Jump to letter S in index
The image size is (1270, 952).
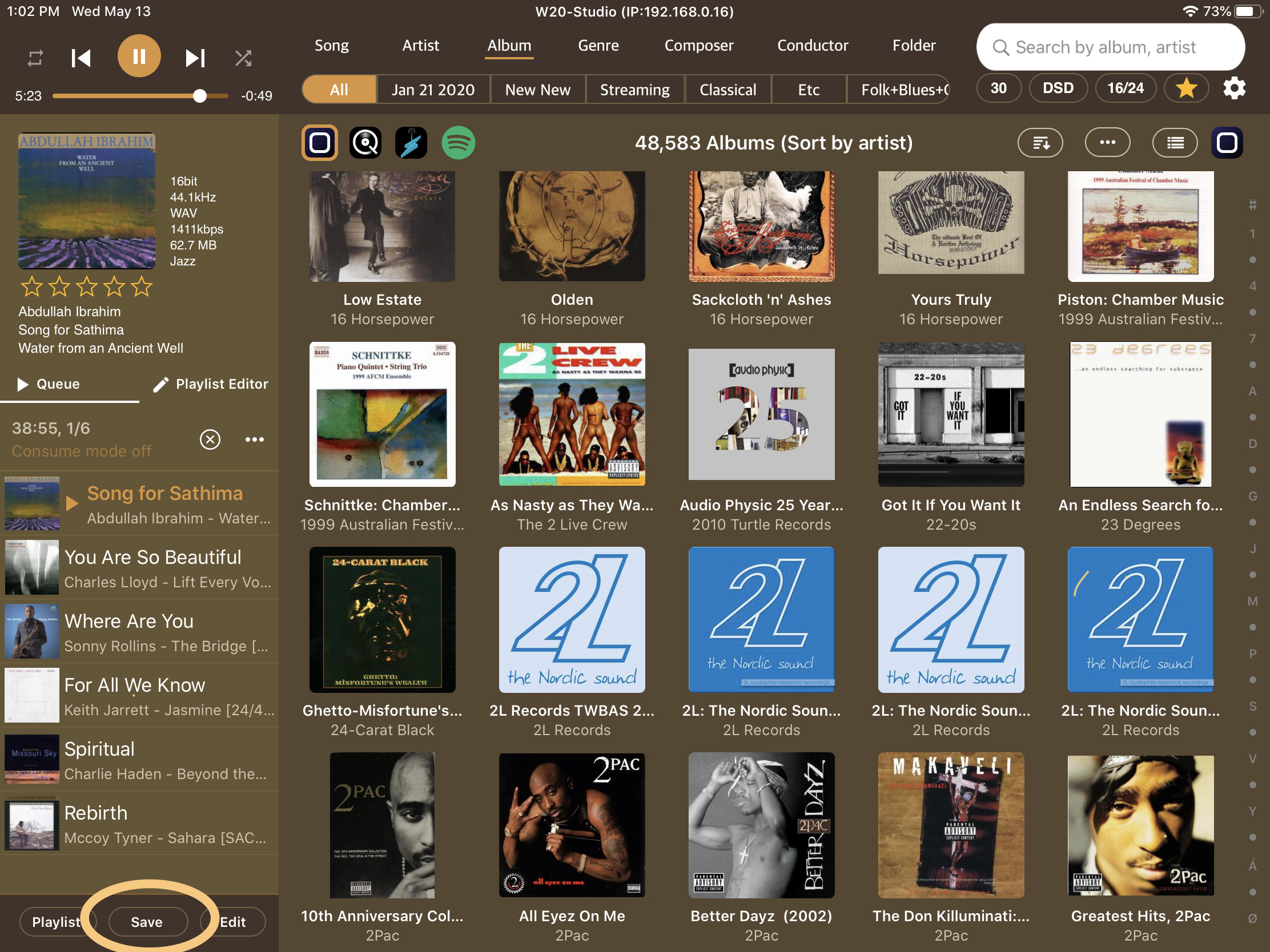click(1252, 706)
